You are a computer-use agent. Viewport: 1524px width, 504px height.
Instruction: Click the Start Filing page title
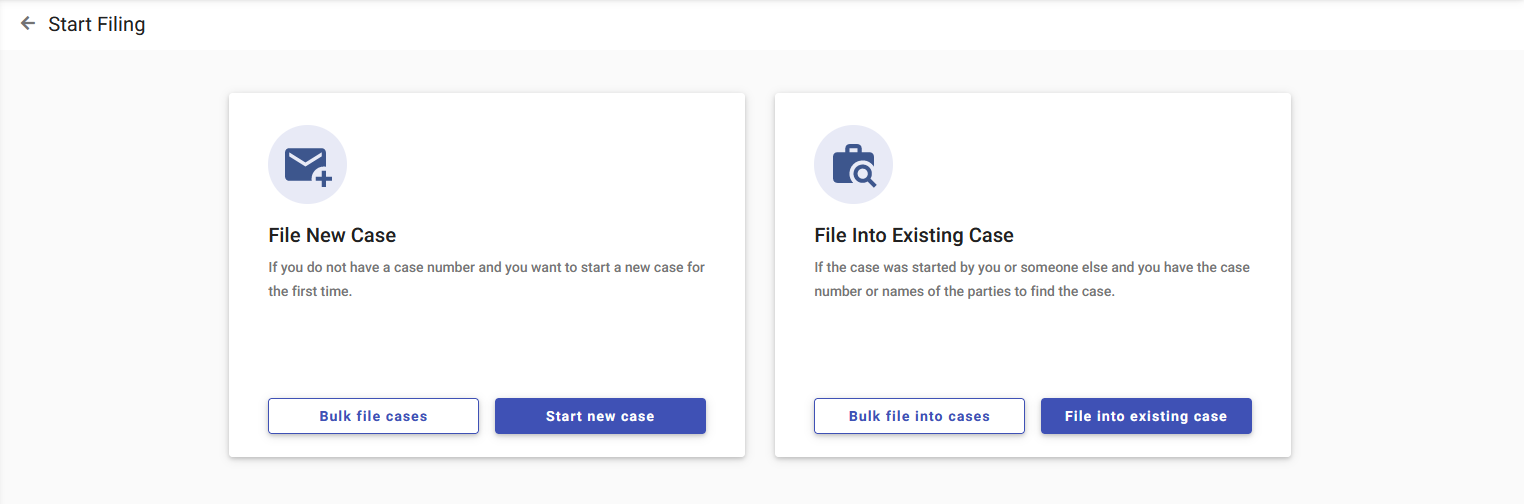click(x=97, y=24)
